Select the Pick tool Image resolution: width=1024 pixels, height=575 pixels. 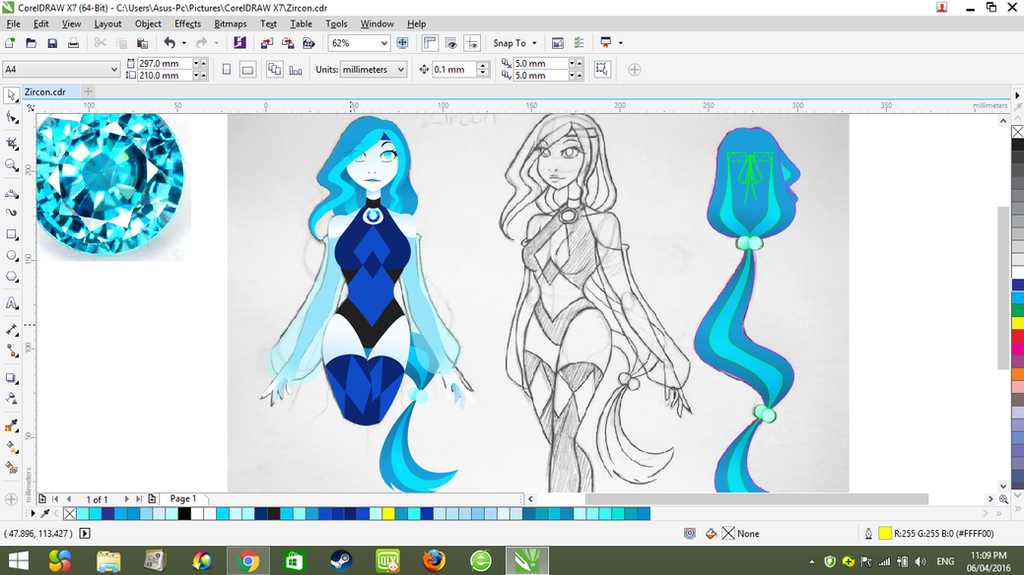[x=11, y=95]
